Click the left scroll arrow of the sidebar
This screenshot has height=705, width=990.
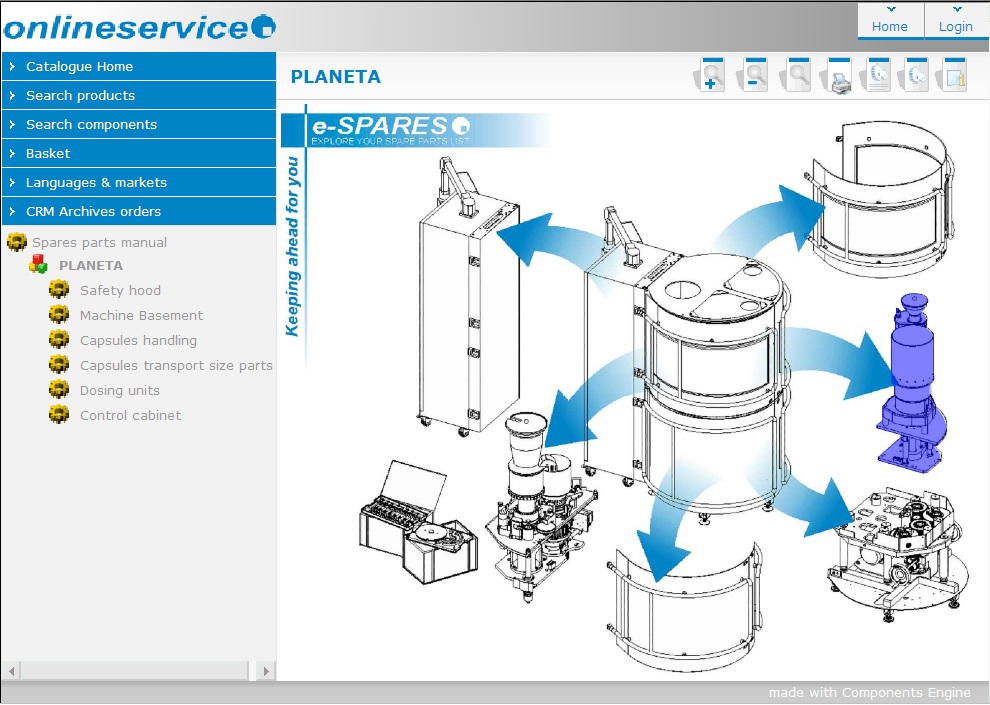point(11,670)
